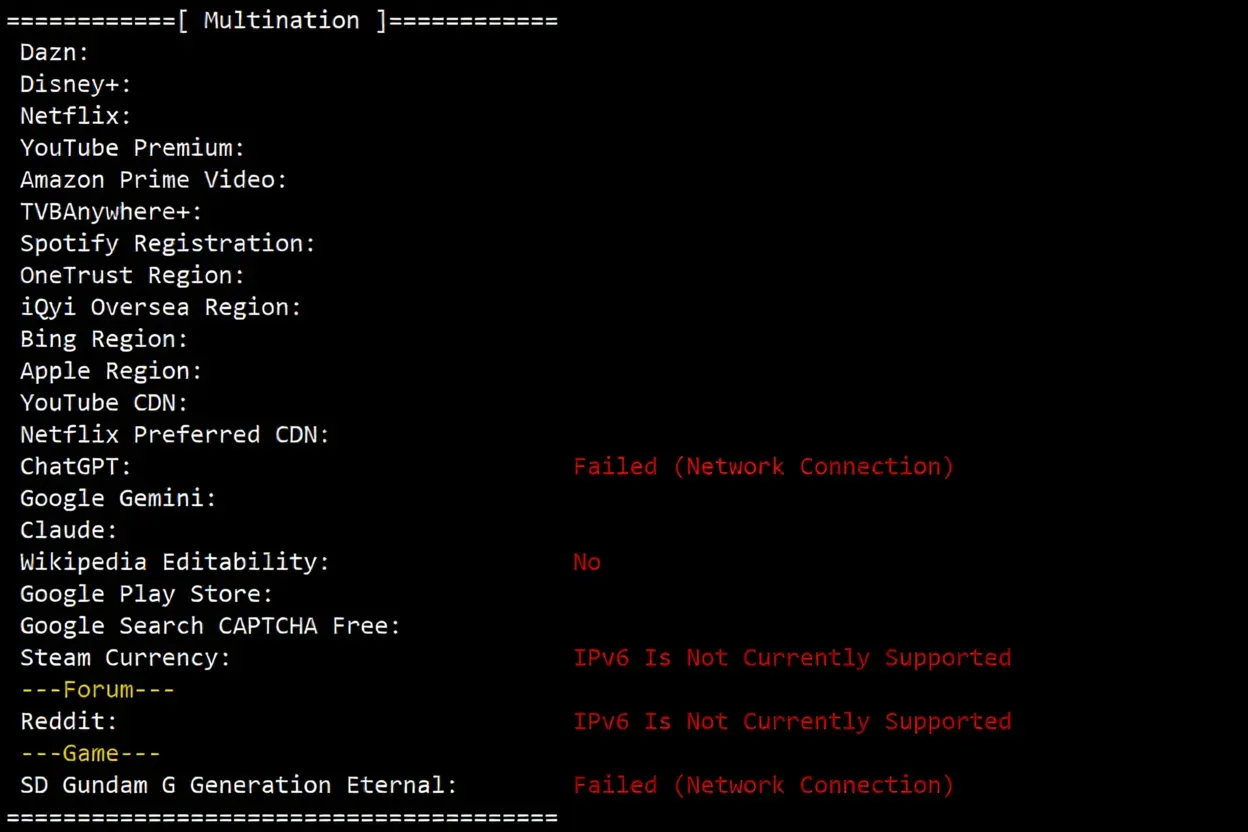The height and width of the screenshot is (832, 1248).
Task: Select the Dazn: line
Action: click(54, 52)
